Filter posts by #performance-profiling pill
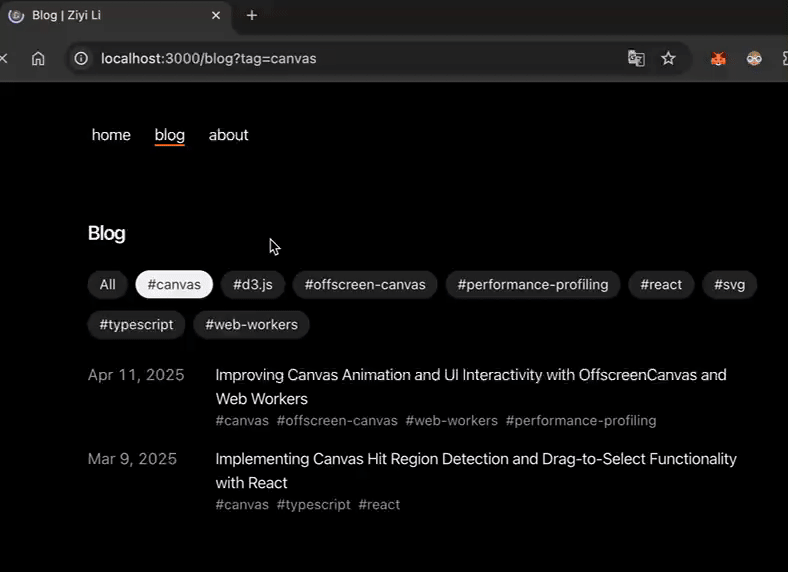Viewport: 788px width, 572px height. 533,284
